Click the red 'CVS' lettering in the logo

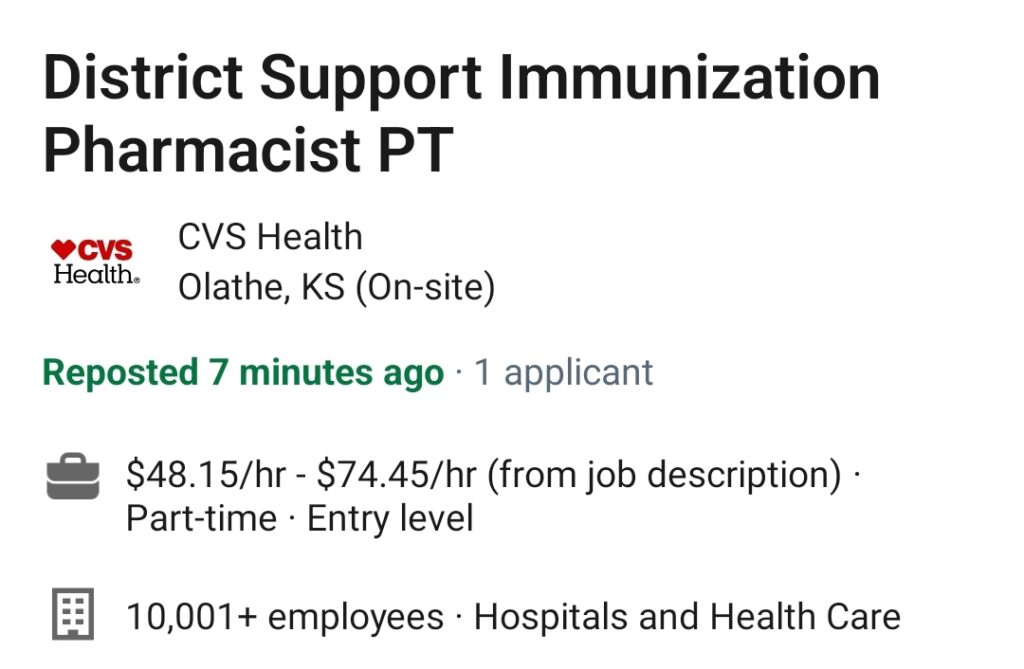(x=105, y=250)
